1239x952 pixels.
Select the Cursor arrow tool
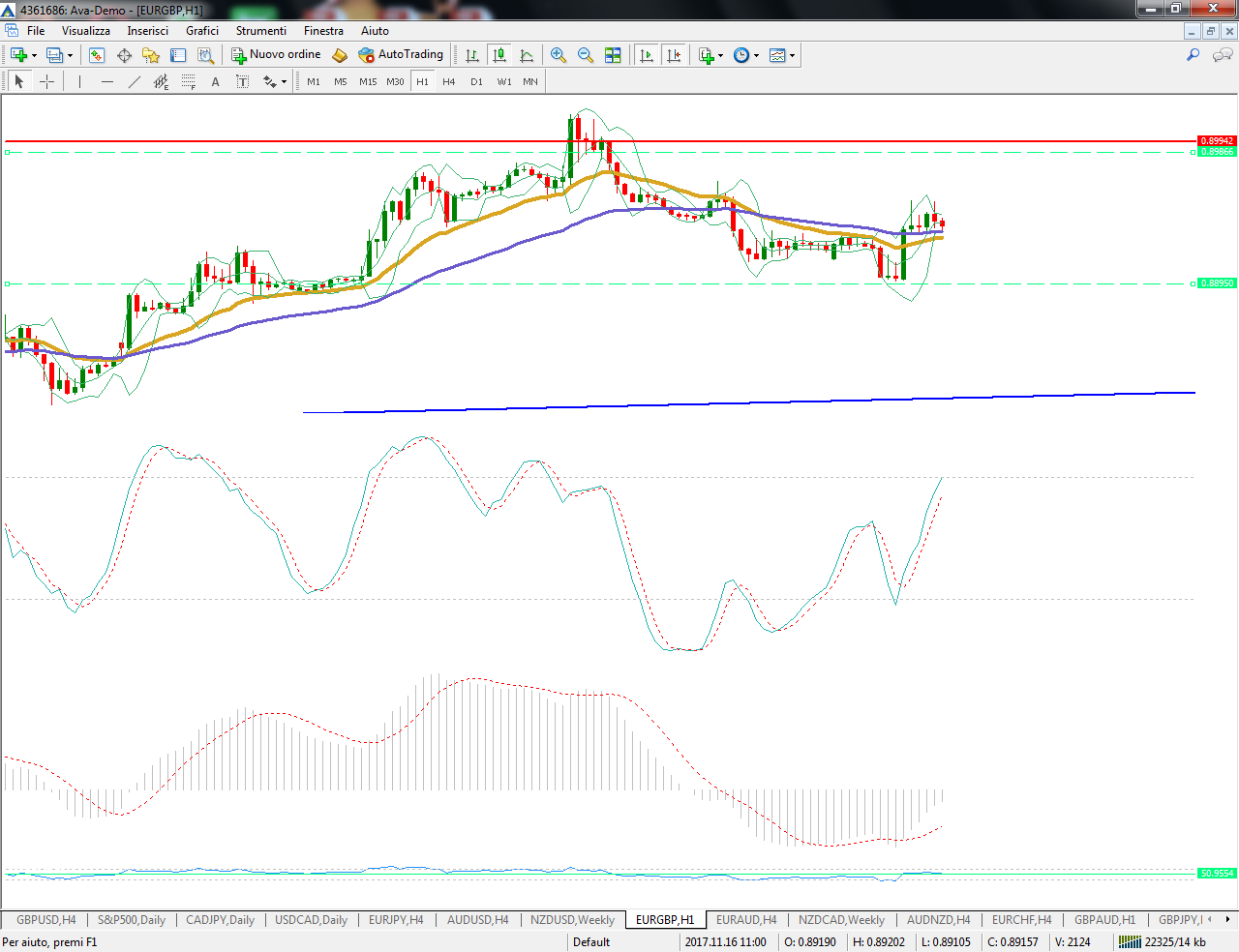pos(18,81)
